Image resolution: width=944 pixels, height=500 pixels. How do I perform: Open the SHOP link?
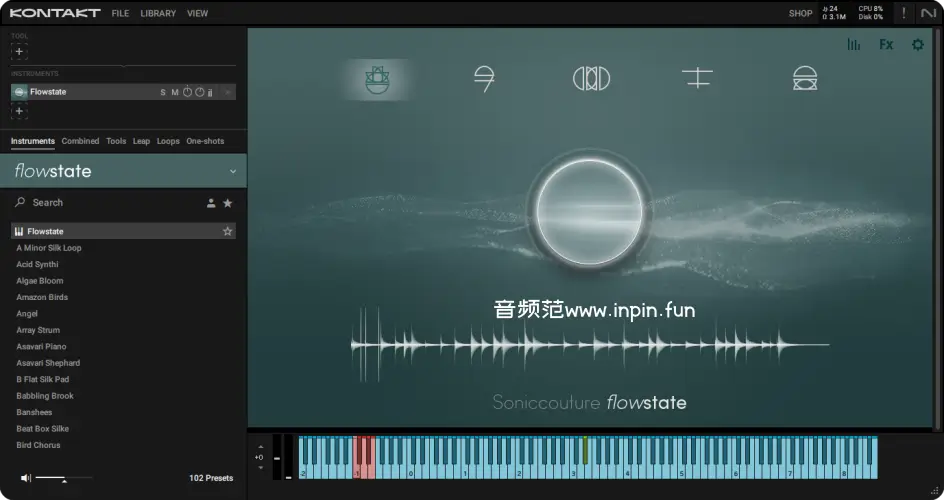tap(800, 13)
